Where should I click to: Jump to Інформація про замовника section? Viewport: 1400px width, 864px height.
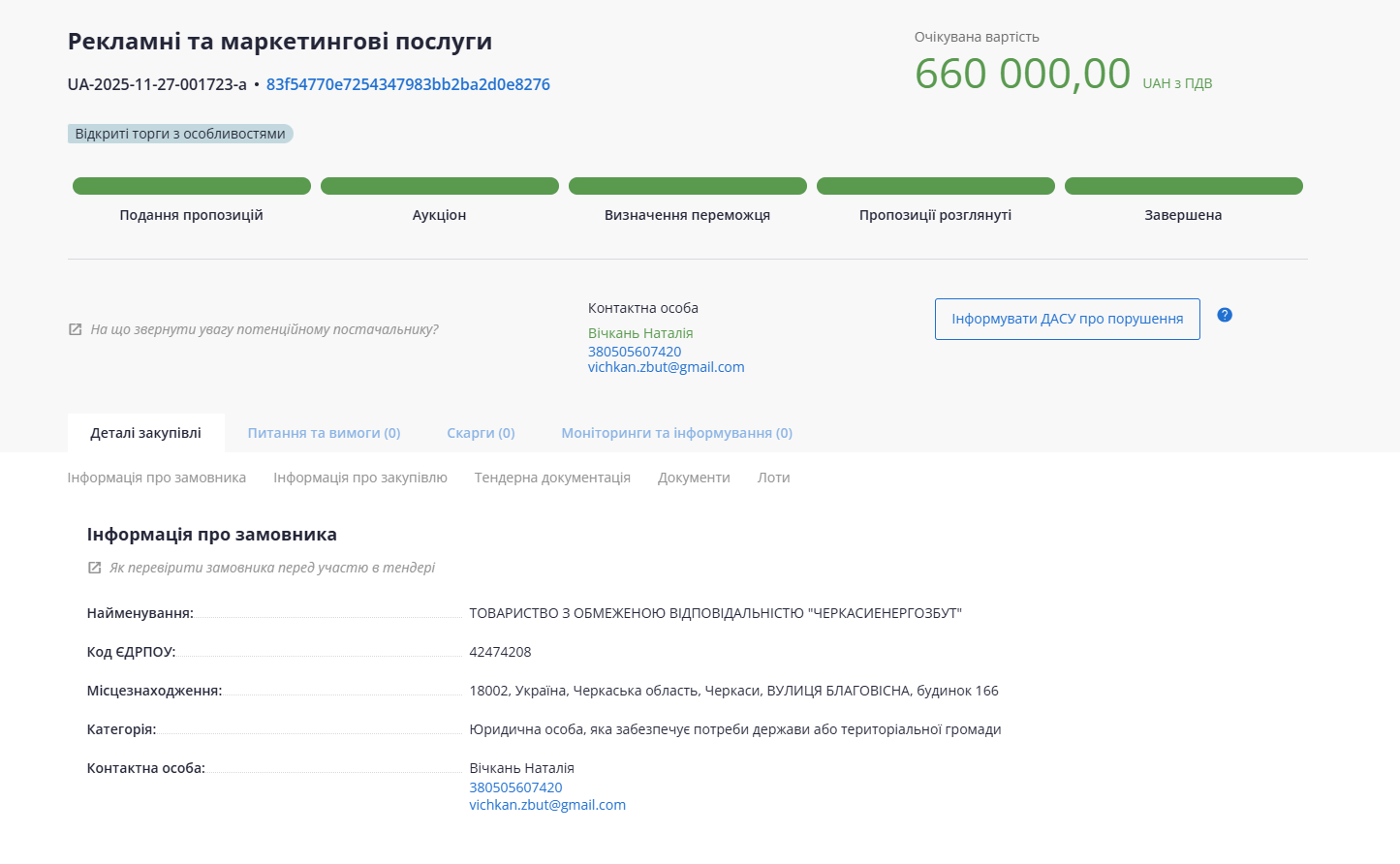coord(157,478)
